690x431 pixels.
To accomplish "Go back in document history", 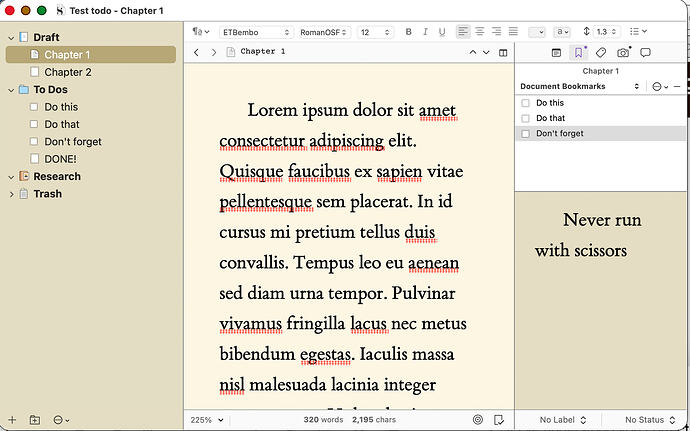I will click(196, 52).
